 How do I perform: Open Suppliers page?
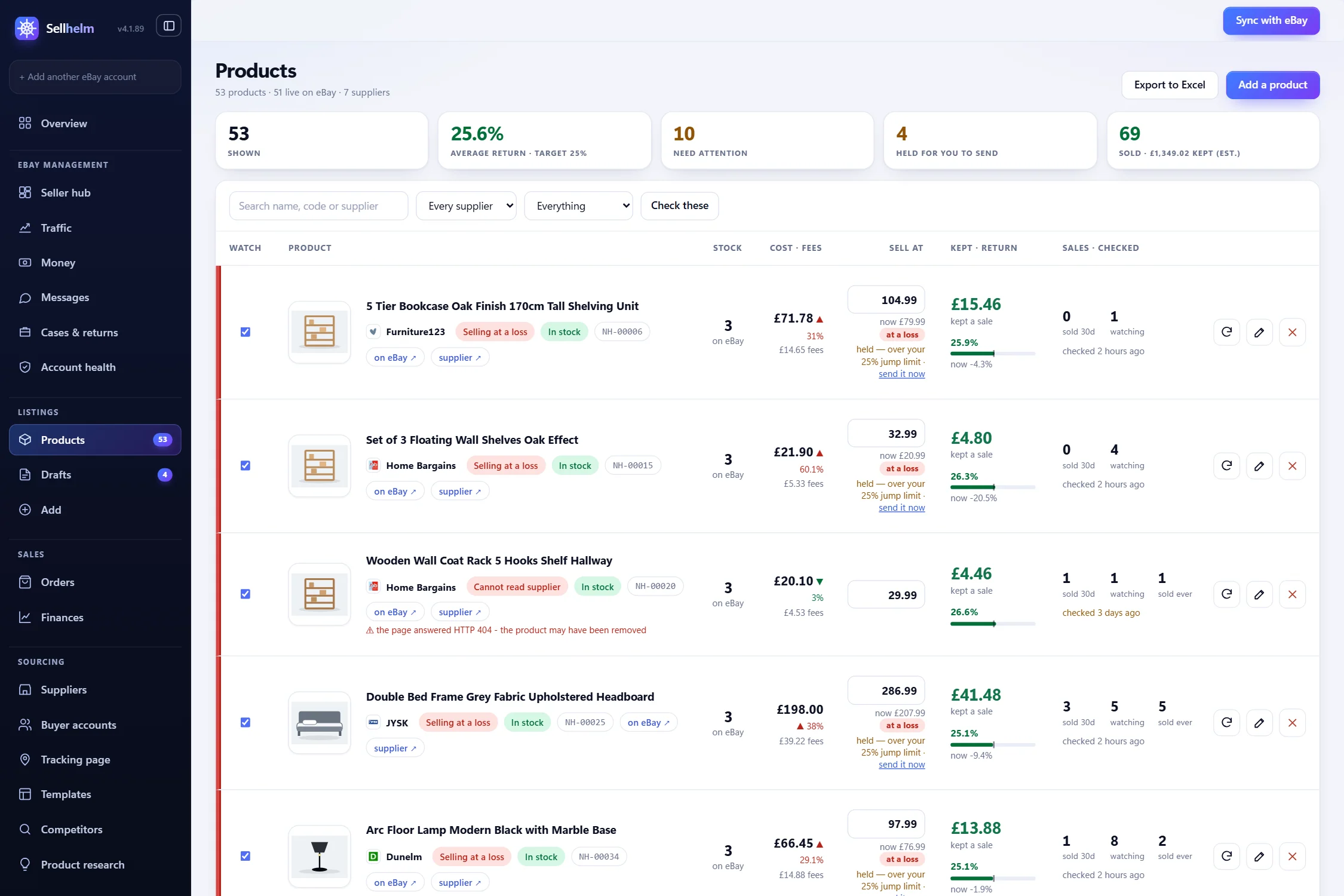(95, 690)
